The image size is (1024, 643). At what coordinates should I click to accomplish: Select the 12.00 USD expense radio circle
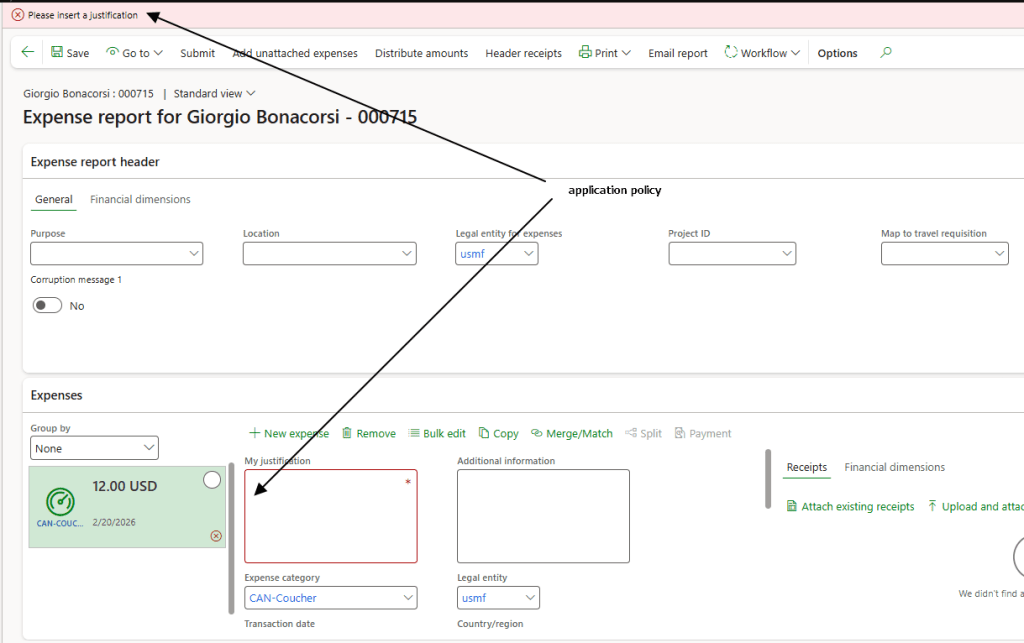point(212,481)
